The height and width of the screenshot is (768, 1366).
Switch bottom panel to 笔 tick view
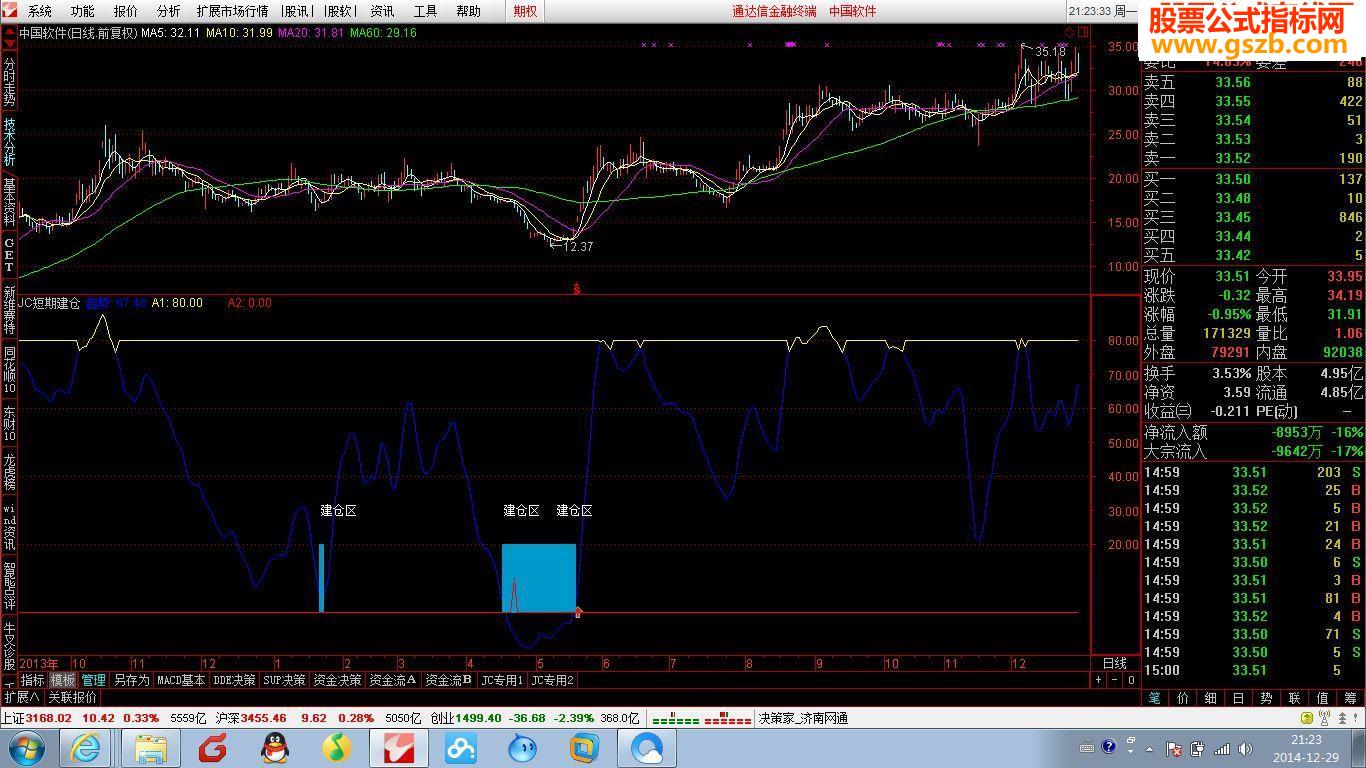1154,698
